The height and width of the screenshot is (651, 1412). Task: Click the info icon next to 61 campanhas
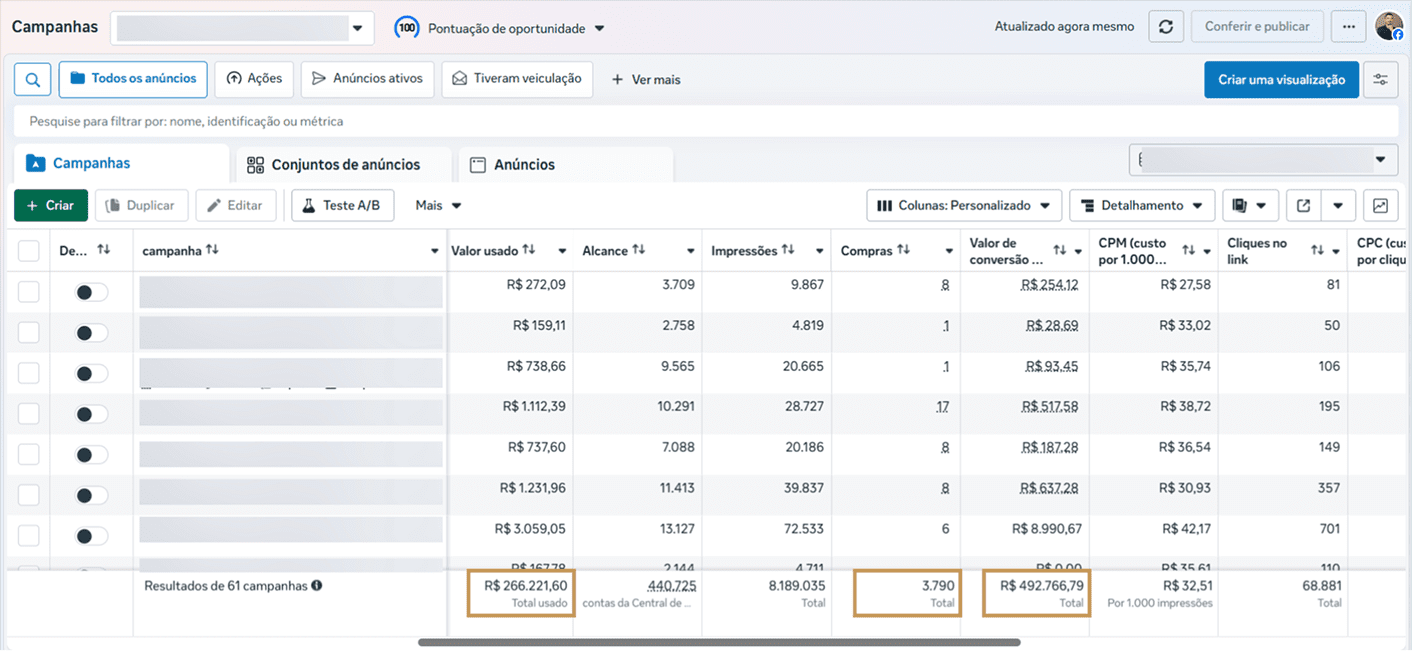317,586
